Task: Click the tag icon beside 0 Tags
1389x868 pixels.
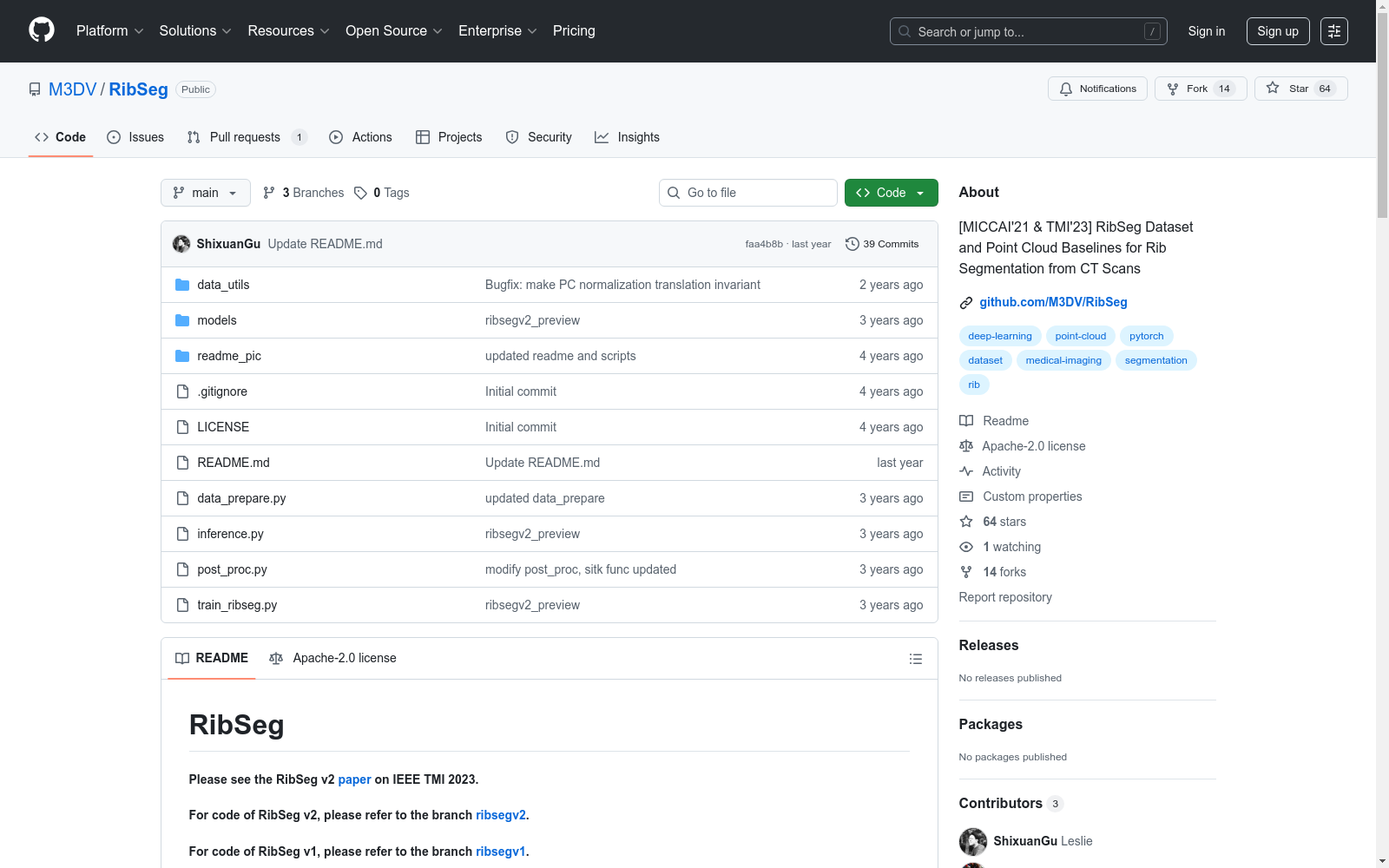Action: 361,193
